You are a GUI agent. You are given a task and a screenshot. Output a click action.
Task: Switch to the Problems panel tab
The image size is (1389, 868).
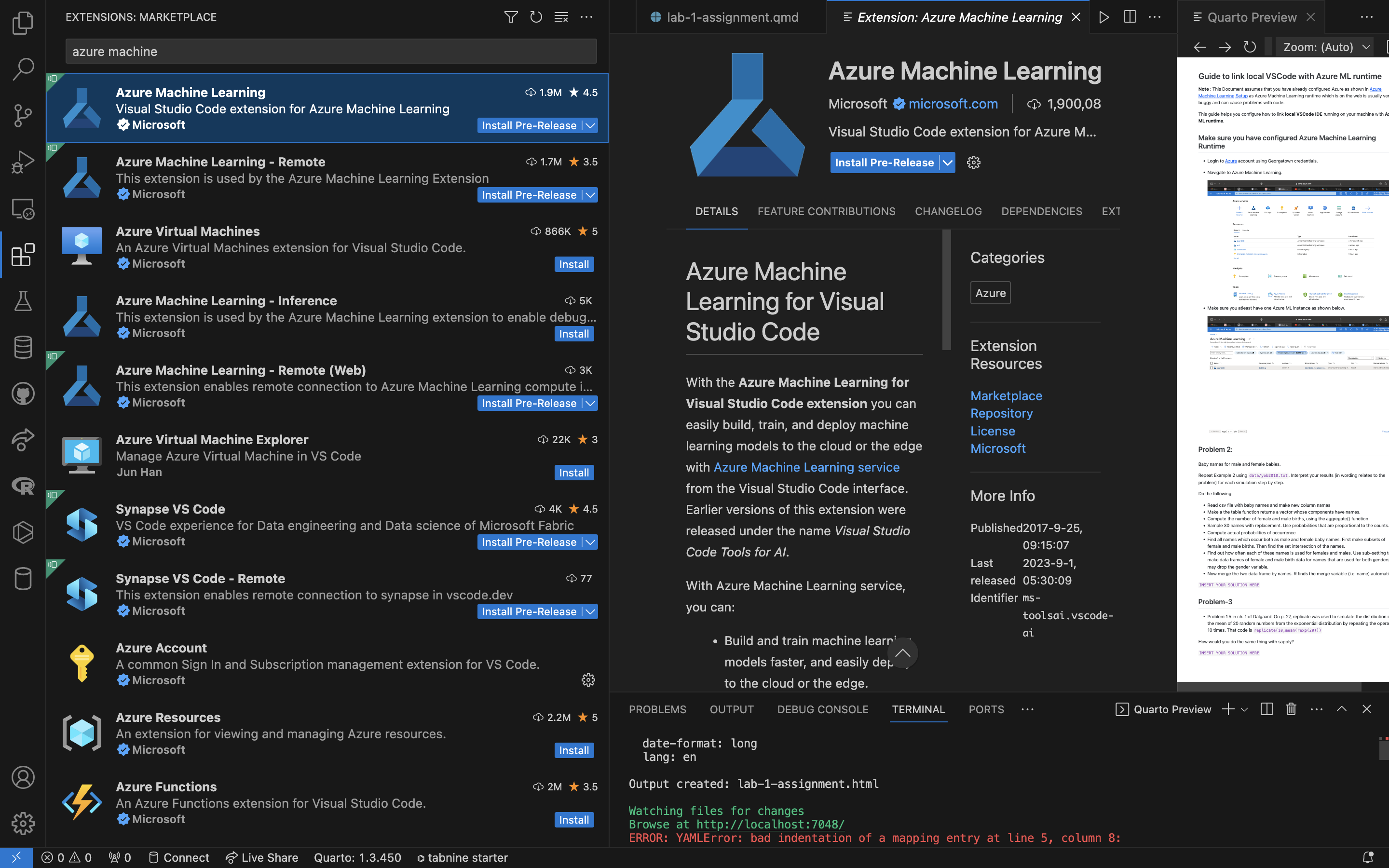pos(657,709)
